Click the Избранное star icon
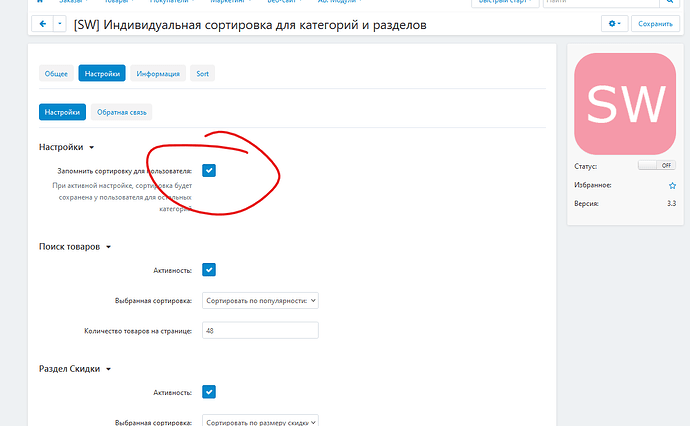This screenshot has height=426, width=690. coord(672,185)
